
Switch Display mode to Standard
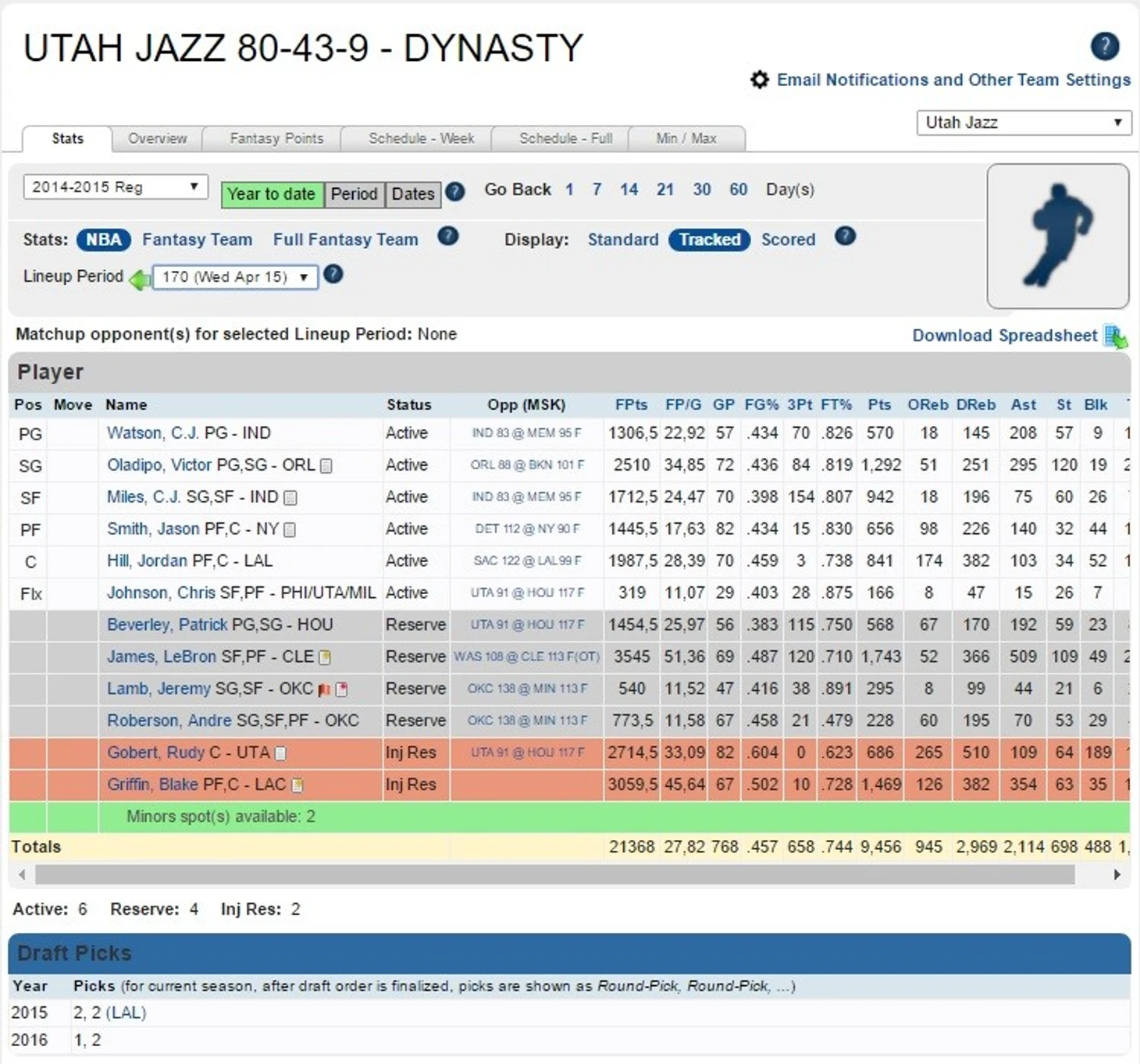click(x=622, y=240)
